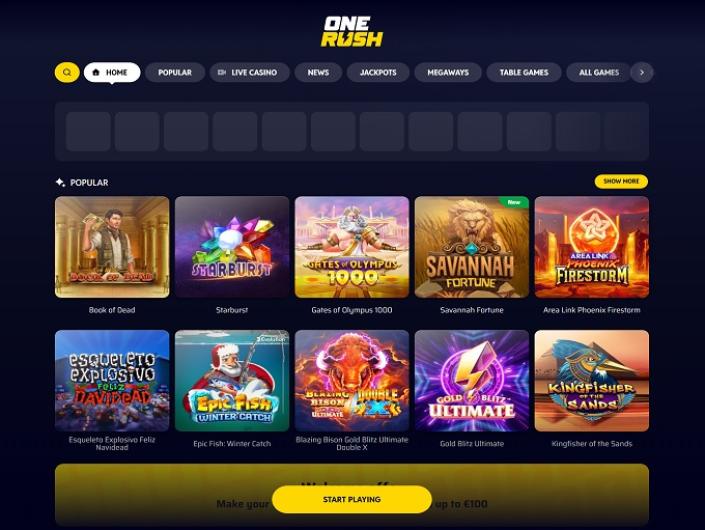This screenshot has height=530, width=705.
Task: Click the Start Playing button
Action: (x=352, y=499)
